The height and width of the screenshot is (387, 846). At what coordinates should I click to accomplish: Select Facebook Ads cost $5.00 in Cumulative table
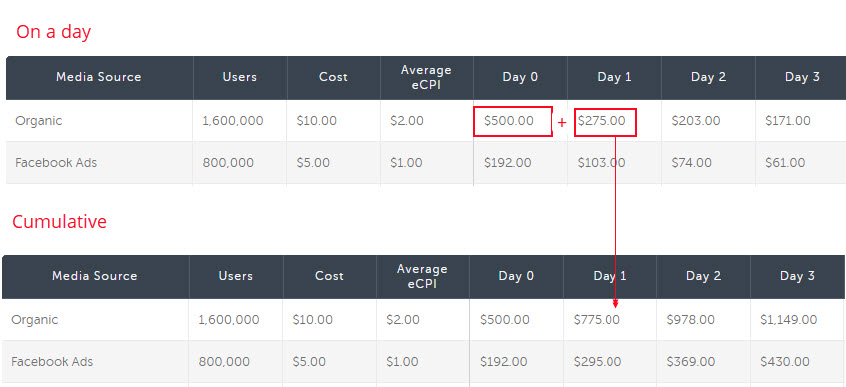point(309,362)
